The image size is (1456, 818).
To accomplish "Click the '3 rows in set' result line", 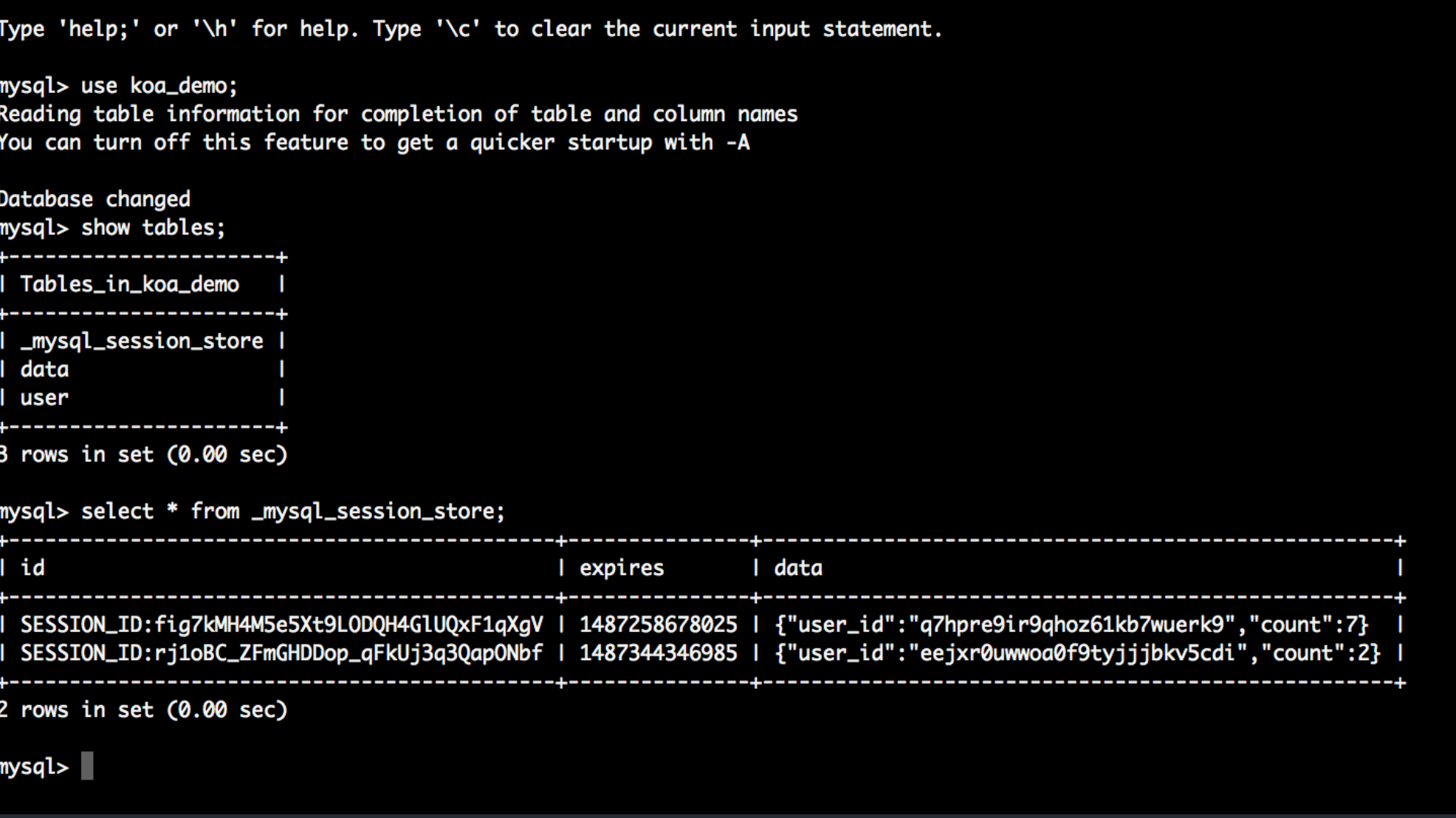I will click(x=143, y=455).
